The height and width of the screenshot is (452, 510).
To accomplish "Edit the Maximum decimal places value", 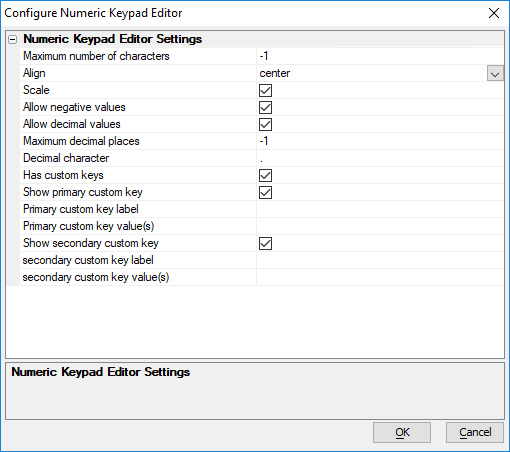I will pos(380,141).
